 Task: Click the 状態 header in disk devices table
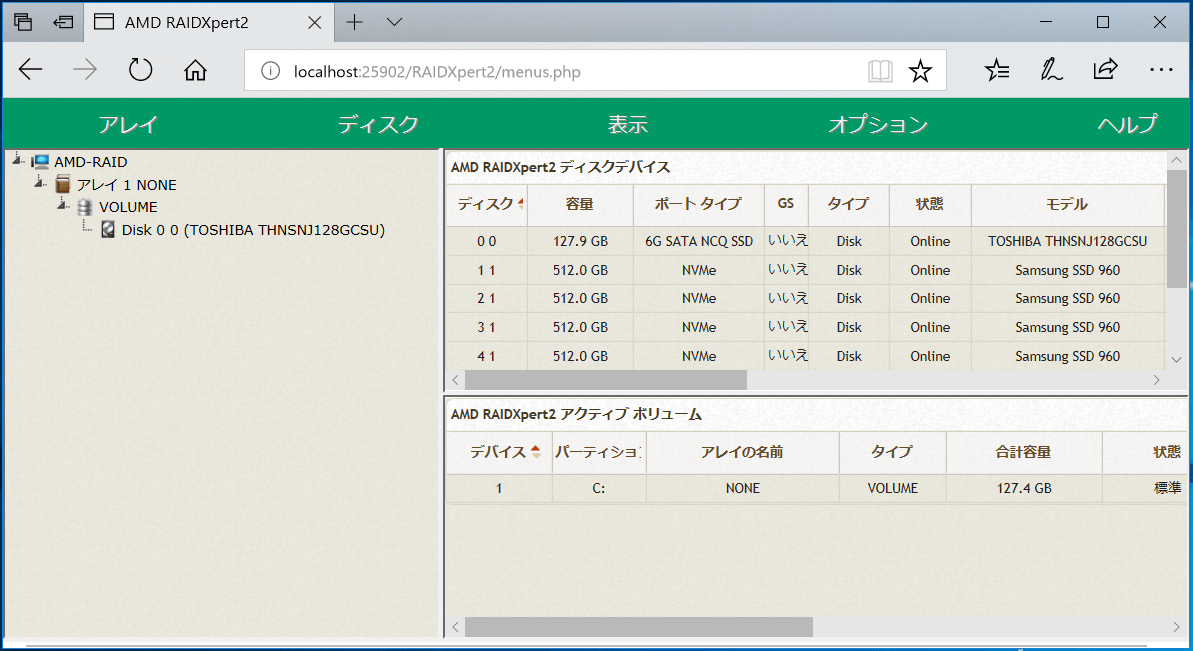[930, 205]
